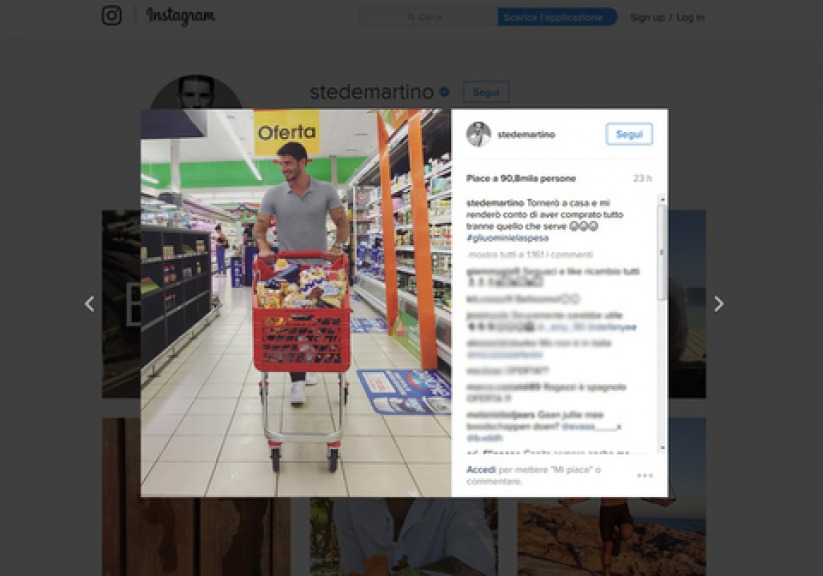Click the Instagram camera logo icon
823x576 pixels.
coord(111,15)
